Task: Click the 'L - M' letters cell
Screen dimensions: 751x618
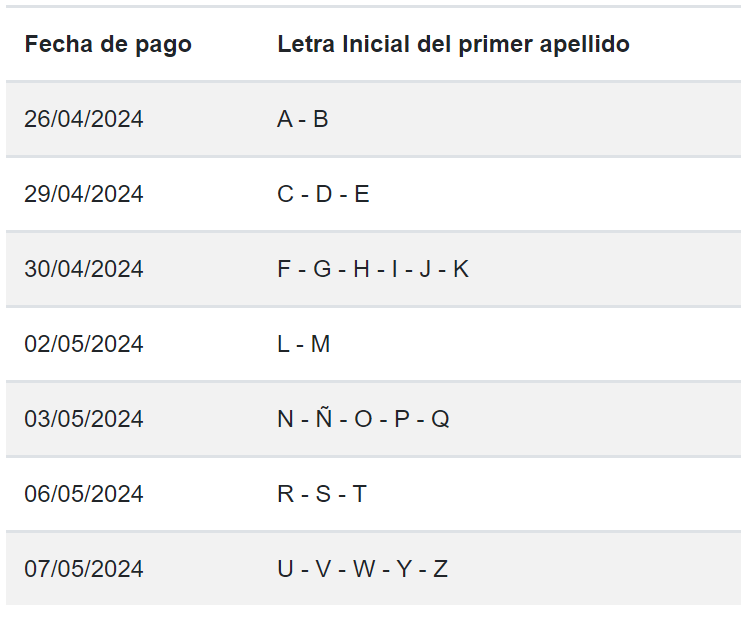Action: pos(303,344)
